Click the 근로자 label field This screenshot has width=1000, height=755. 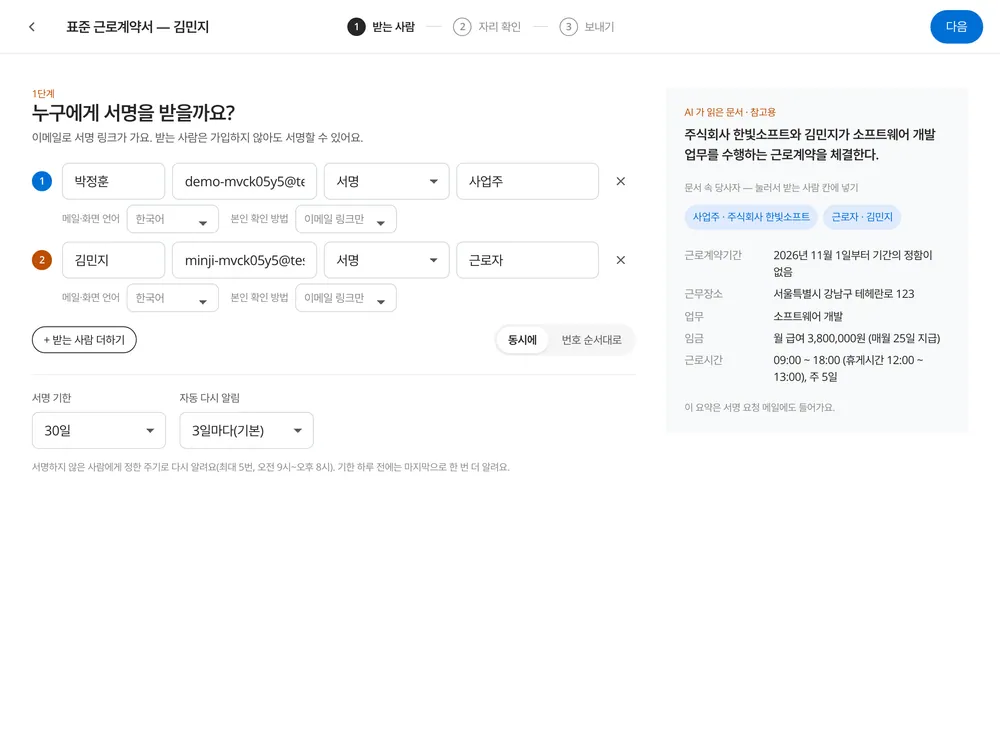point(527,260)
